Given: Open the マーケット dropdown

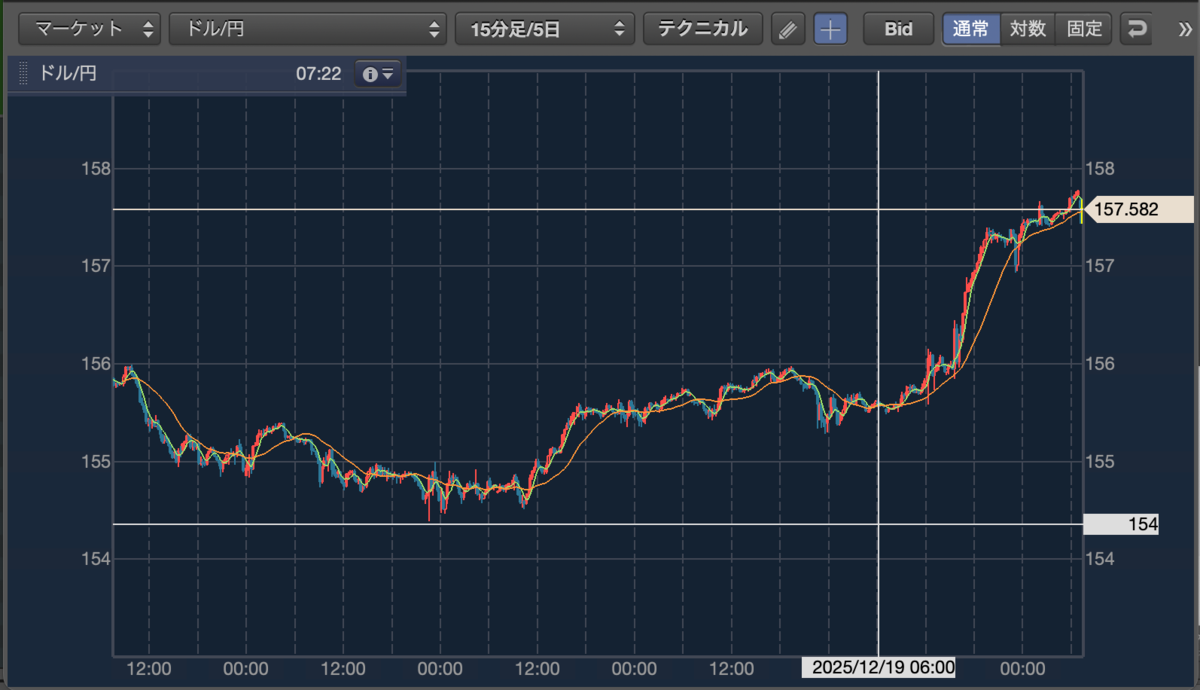Looking at the screenshot, I should (x=91, y=29).
